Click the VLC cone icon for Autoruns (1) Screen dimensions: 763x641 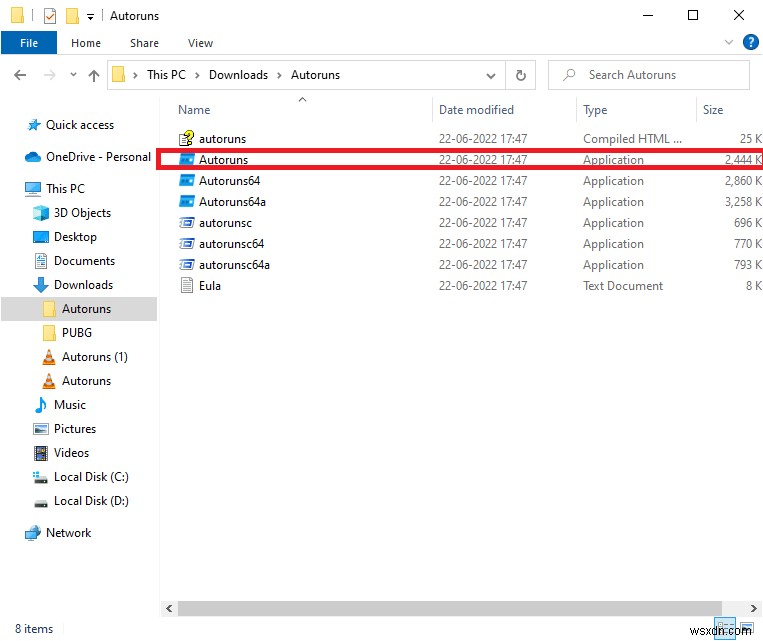[49, 357]
